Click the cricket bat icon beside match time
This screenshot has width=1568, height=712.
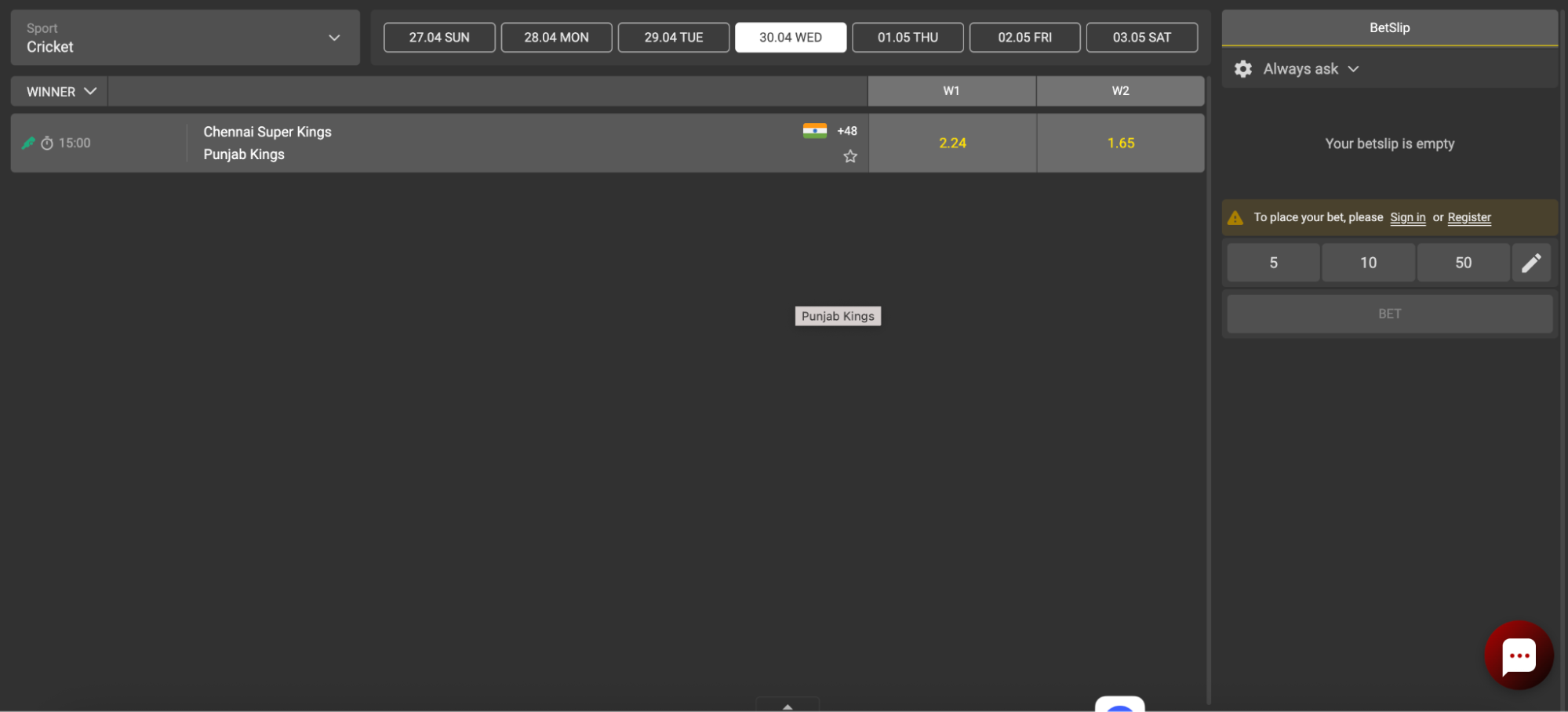28,143
